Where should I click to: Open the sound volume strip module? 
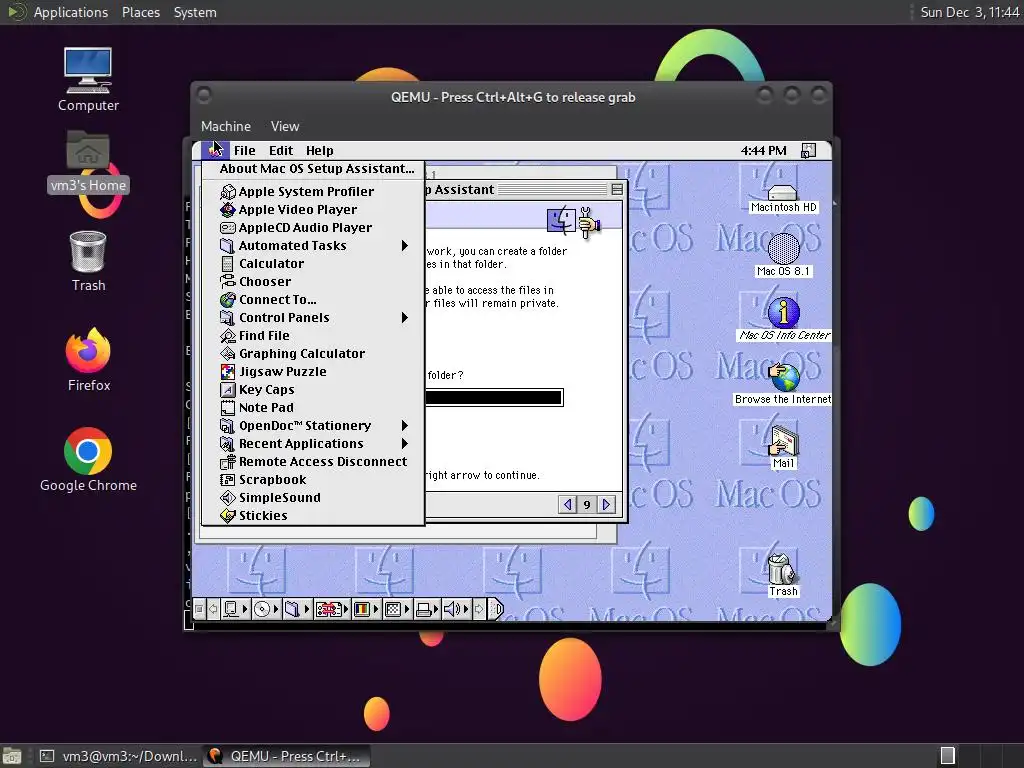point(456,609)
